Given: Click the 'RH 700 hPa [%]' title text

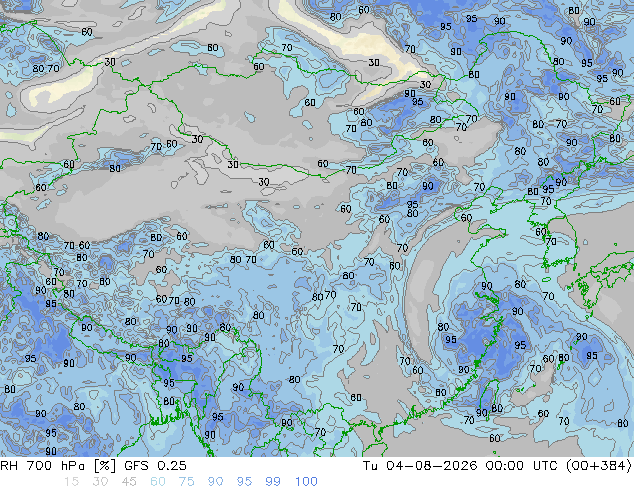Looking at the screenshot, I should point(58,466).
